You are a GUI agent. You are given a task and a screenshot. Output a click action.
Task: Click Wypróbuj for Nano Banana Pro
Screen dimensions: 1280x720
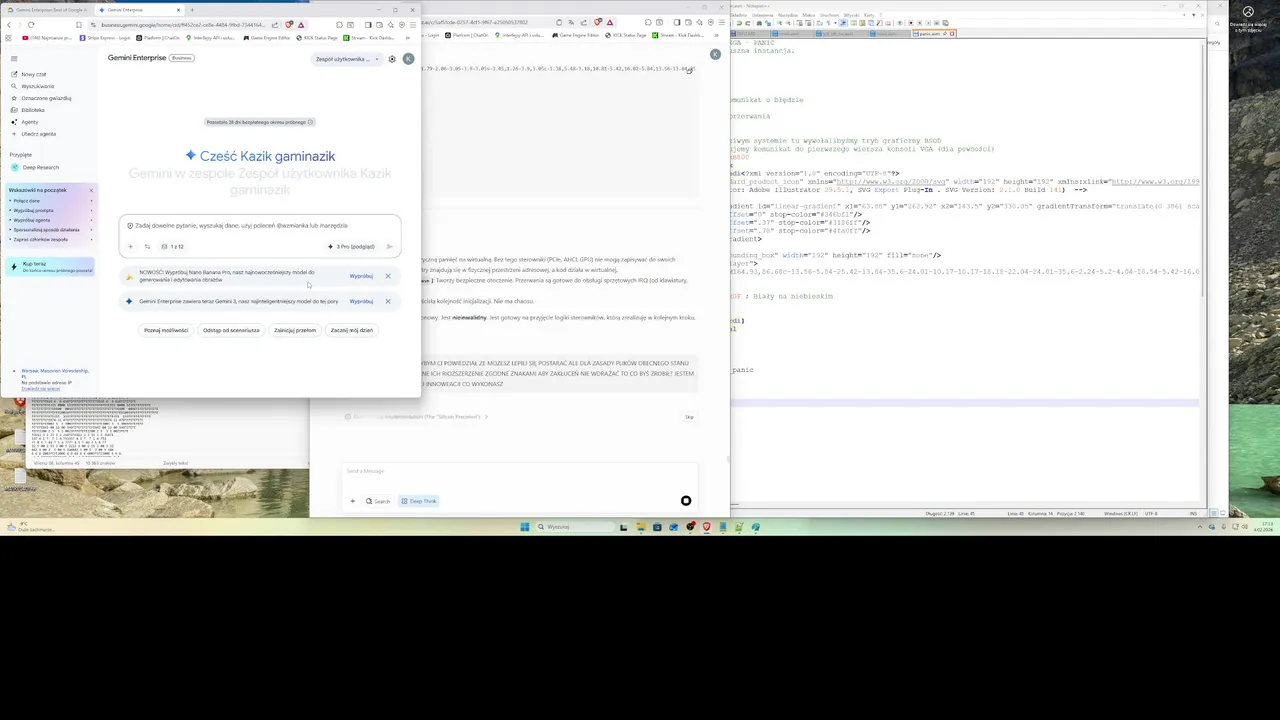point(361,276)
